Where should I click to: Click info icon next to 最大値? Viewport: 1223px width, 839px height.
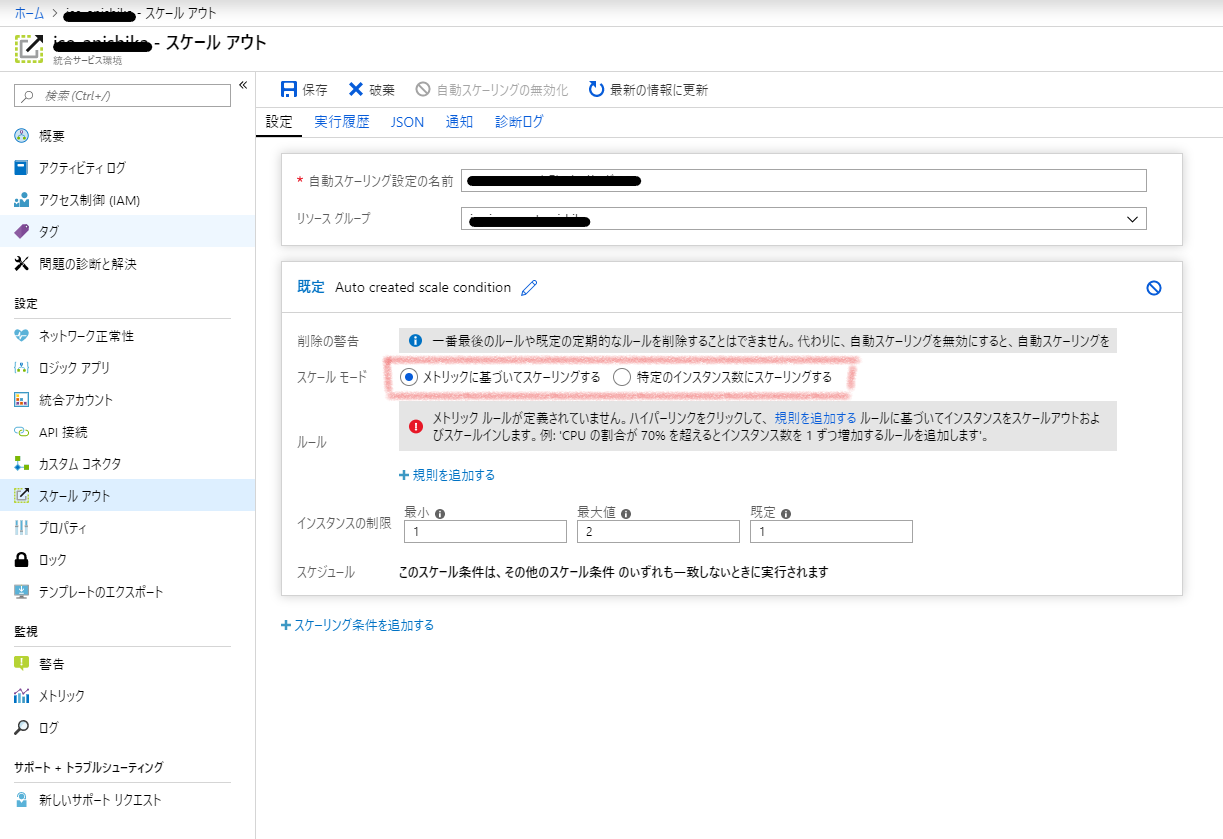[625, 514]
